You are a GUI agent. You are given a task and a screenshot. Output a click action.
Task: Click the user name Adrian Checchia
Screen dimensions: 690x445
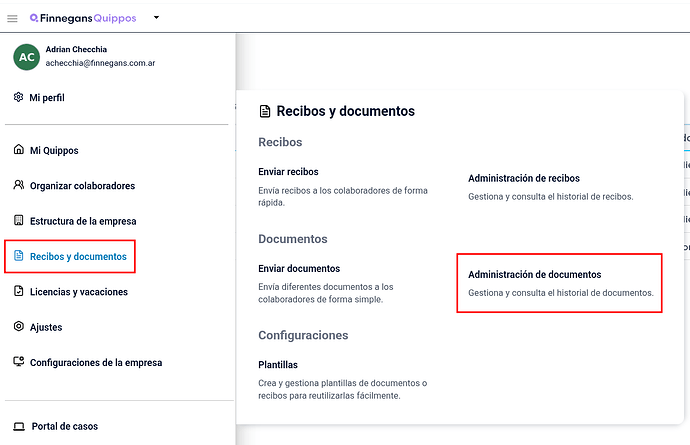click(x=76, y=49)
